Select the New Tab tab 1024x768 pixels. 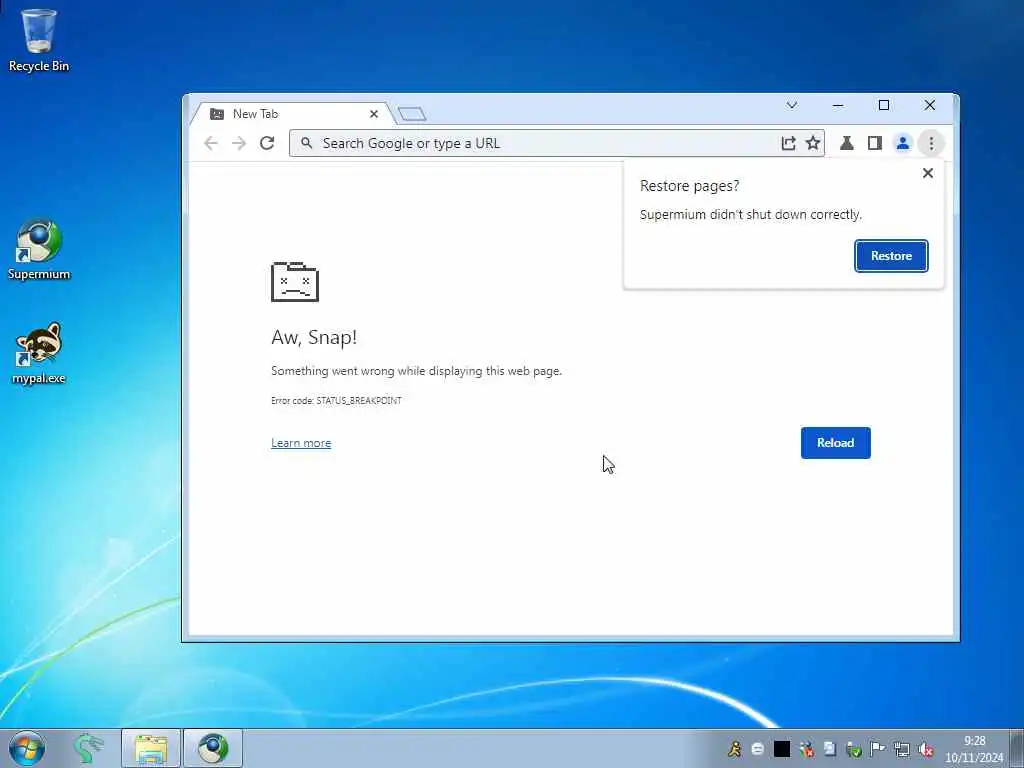(x=294, y=114)
